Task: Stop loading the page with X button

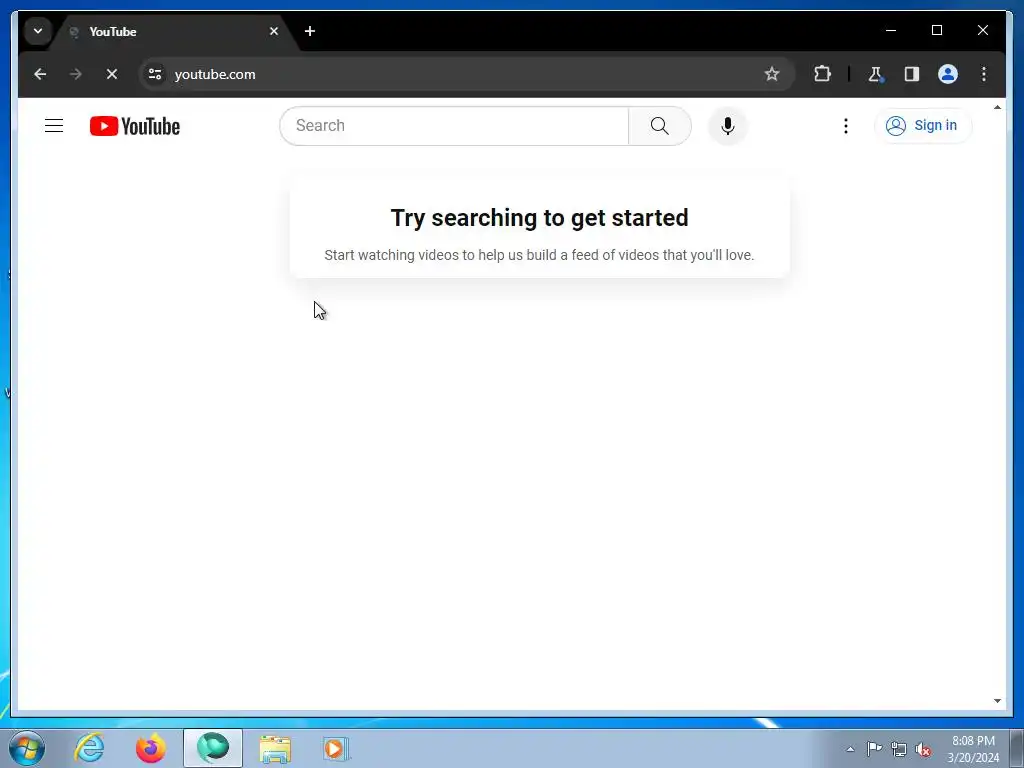Action: click(x=112, y=74)
